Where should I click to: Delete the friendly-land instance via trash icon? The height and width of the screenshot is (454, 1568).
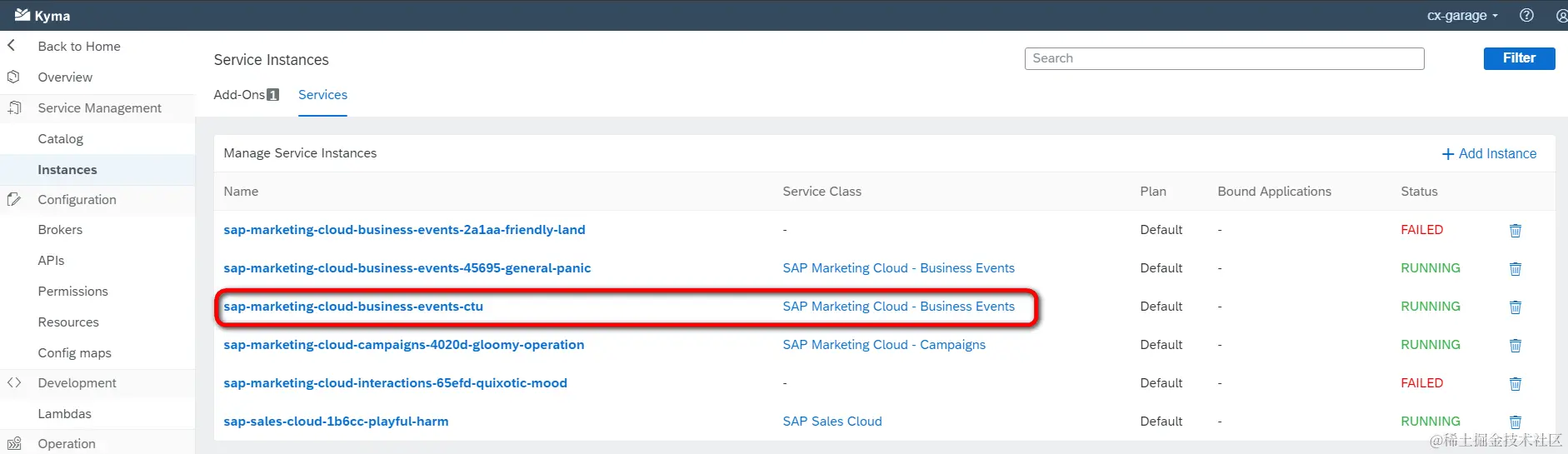tap(1516, 231)
